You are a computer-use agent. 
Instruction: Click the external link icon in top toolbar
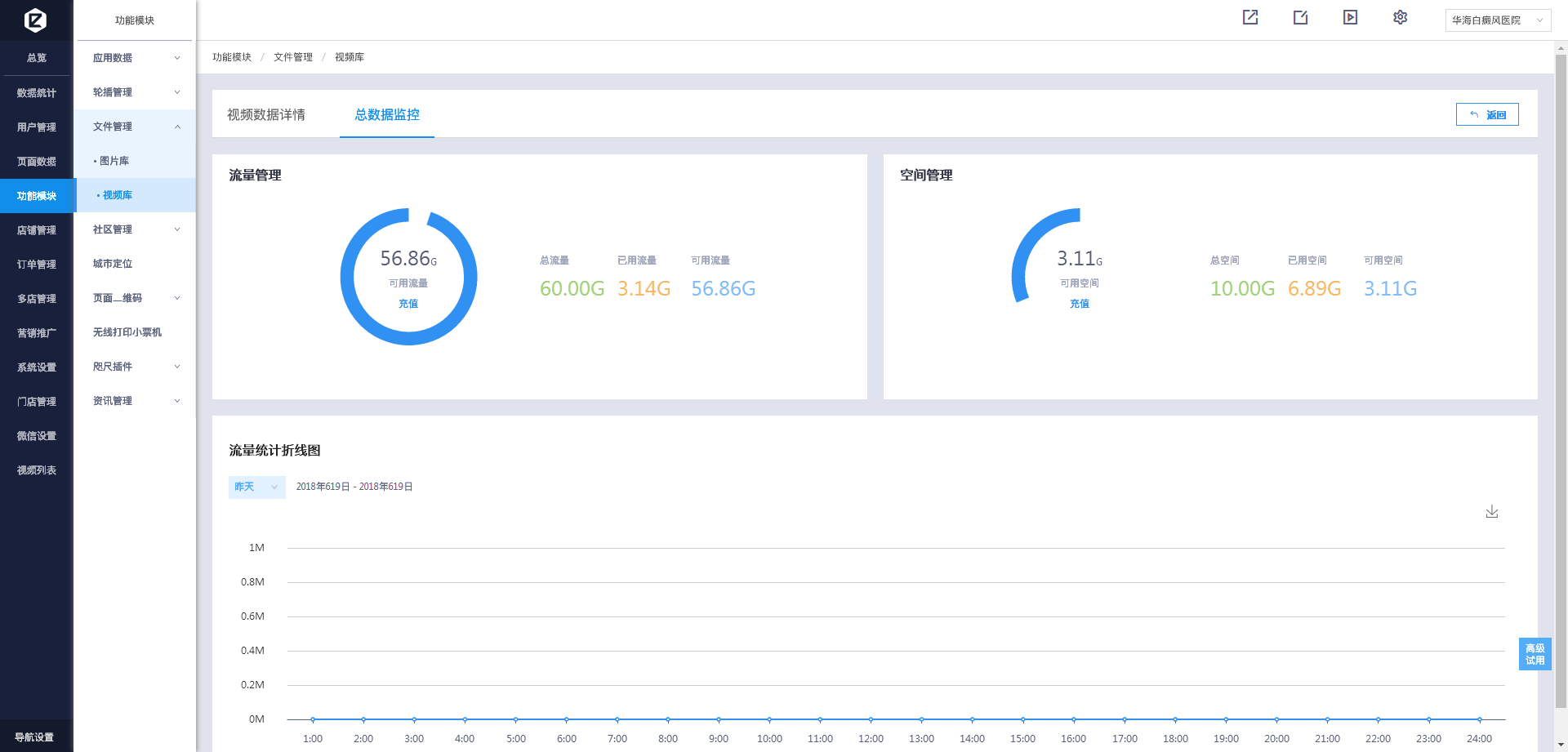click(x=1250, y=17)
